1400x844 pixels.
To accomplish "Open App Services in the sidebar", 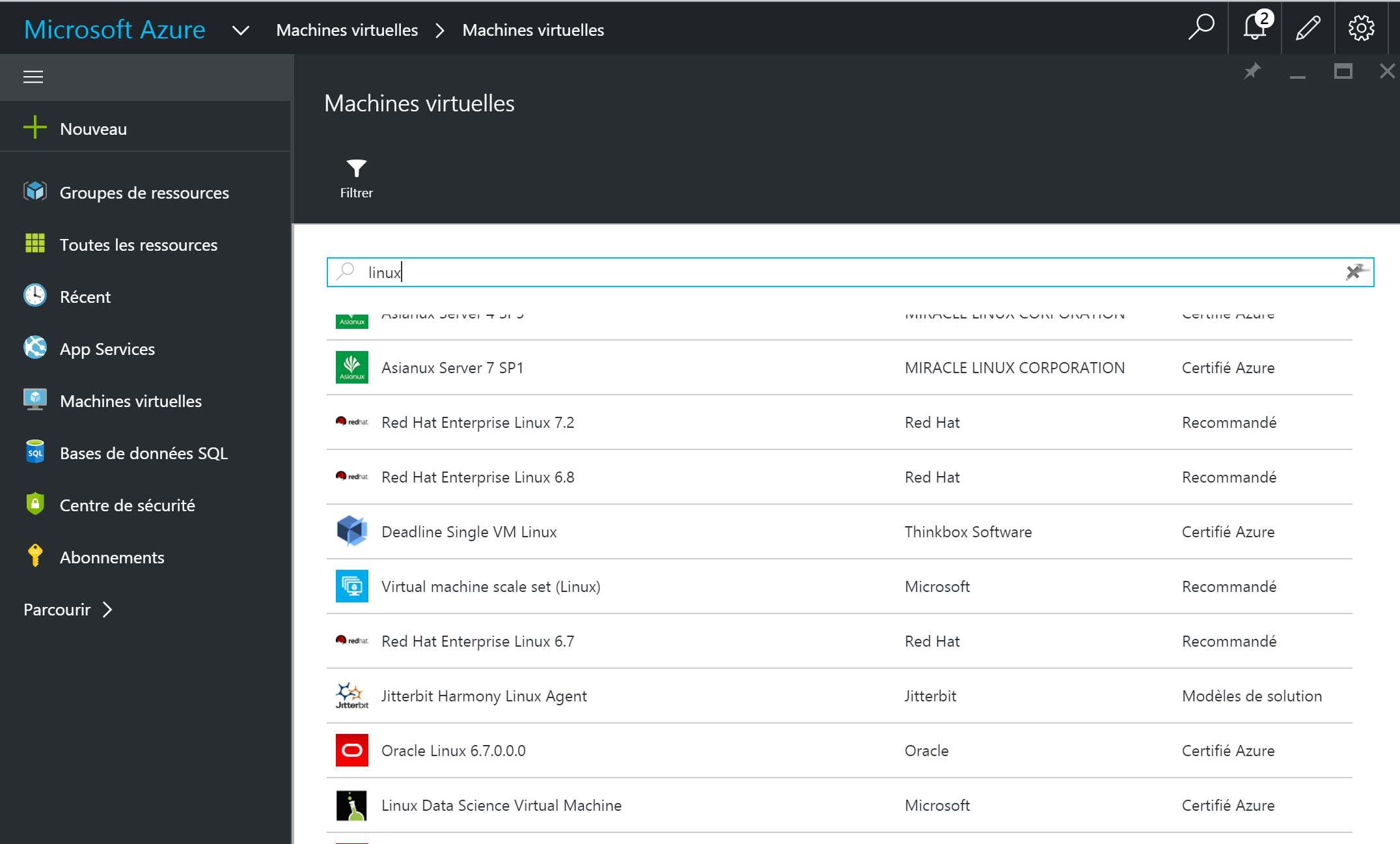I will (x=107, y=348).
